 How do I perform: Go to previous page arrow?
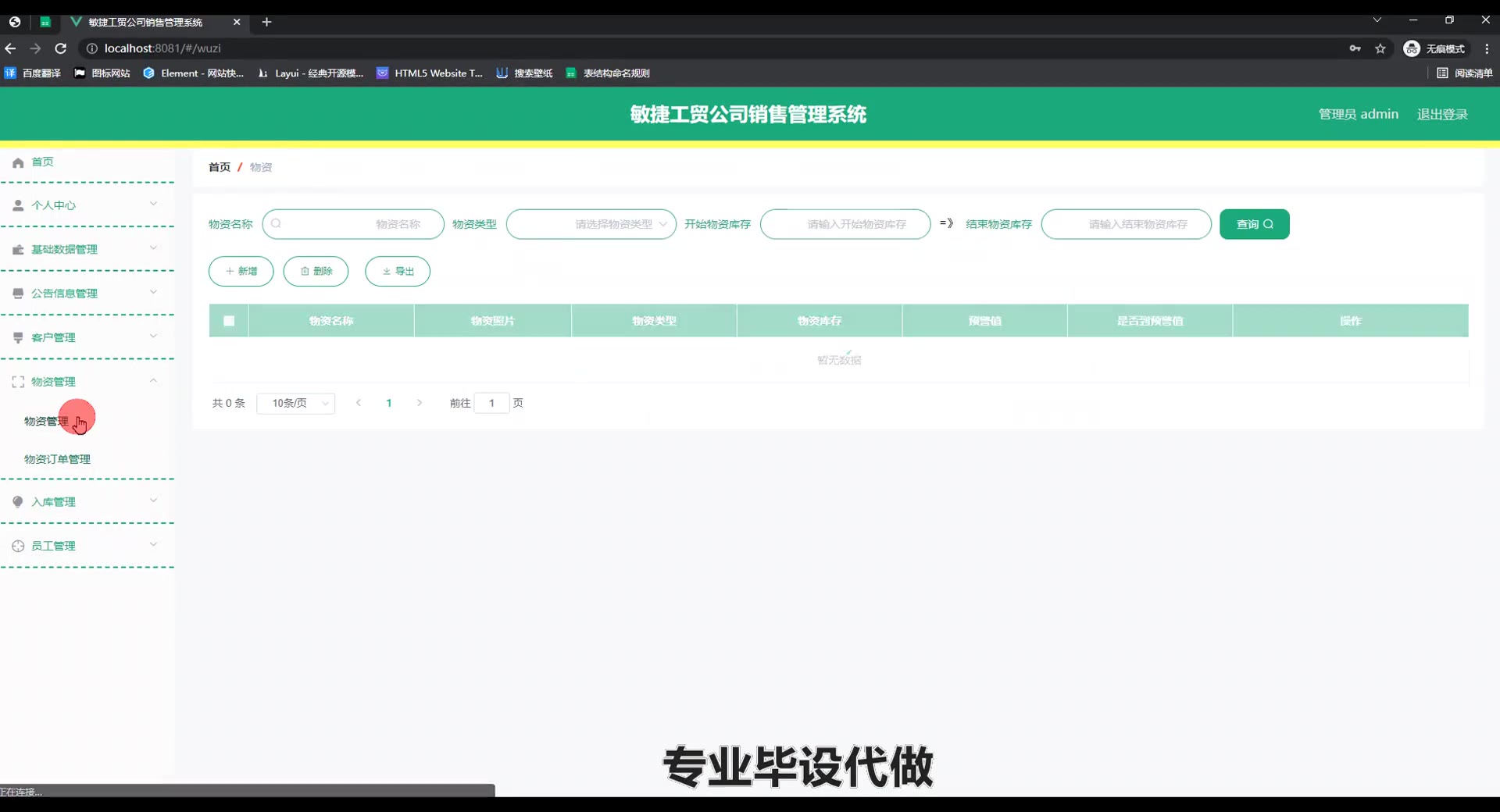click(359, 403)
